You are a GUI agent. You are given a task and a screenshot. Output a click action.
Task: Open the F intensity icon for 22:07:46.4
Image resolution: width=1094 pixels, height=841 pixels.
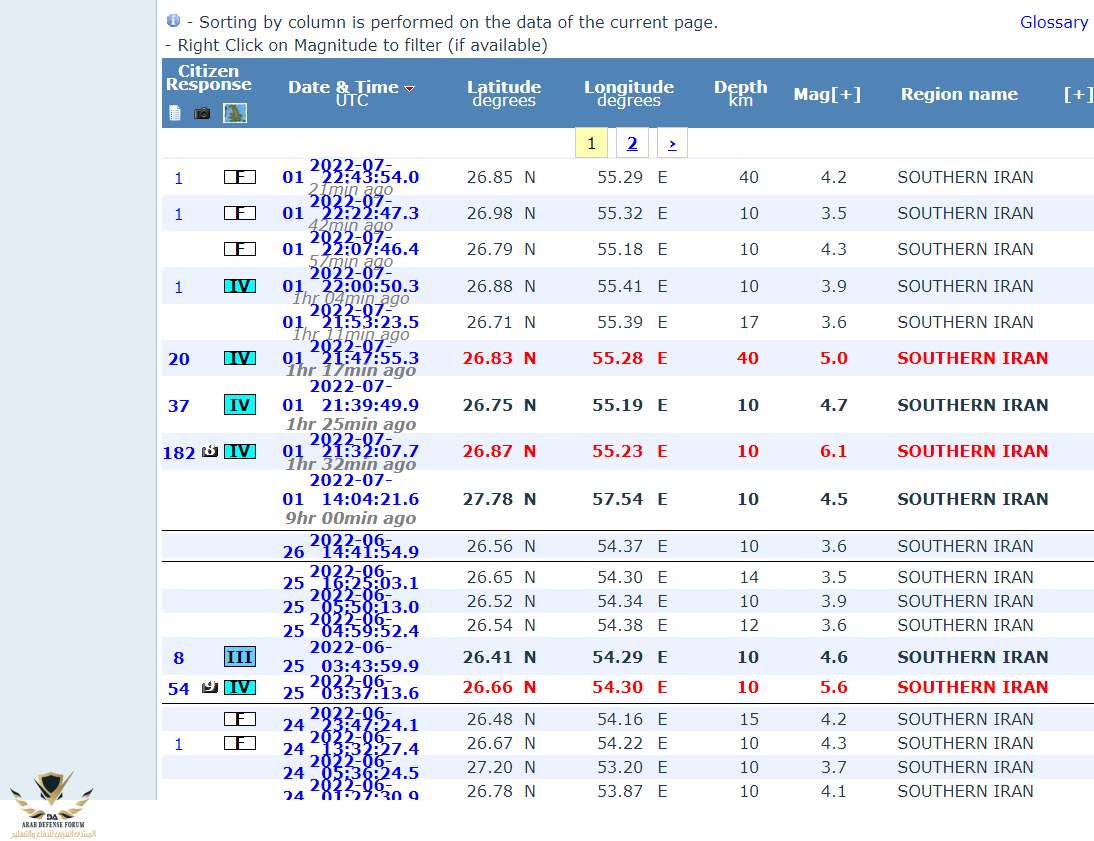pos(239,249)
